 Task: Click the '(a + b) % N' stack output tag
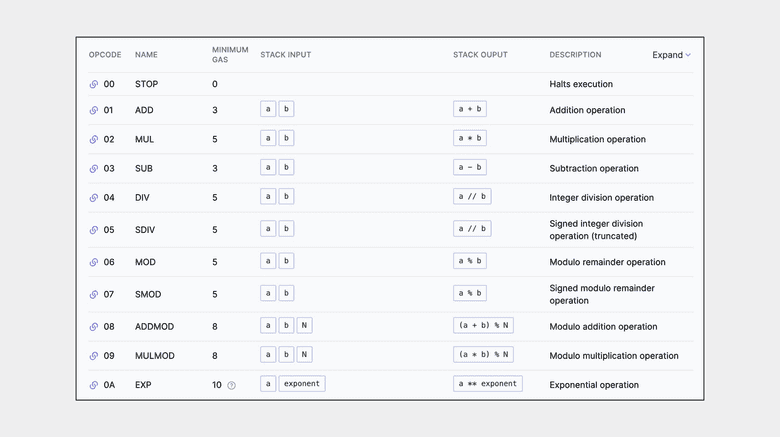(x=484, y=326)
